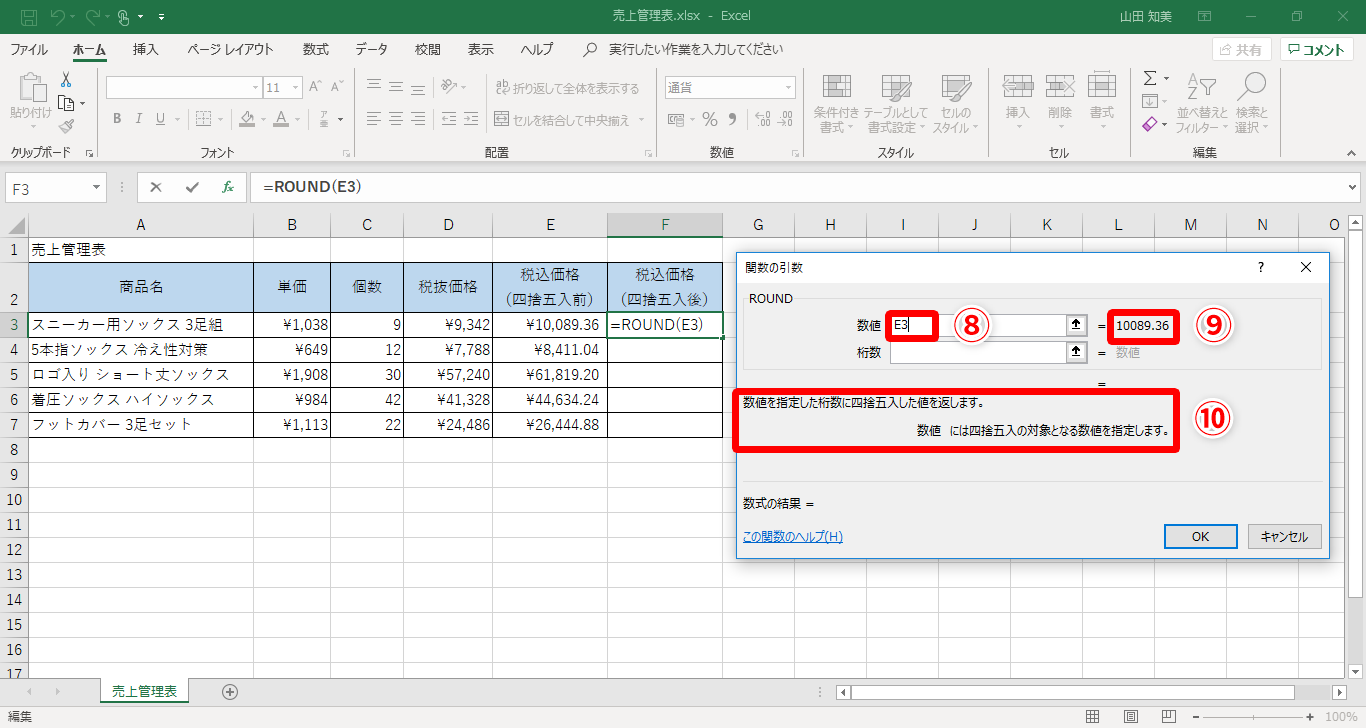Screen dimensions: 1366x728
Task: Click the Copy icon in clipboard group
Action: click(66, 103)
